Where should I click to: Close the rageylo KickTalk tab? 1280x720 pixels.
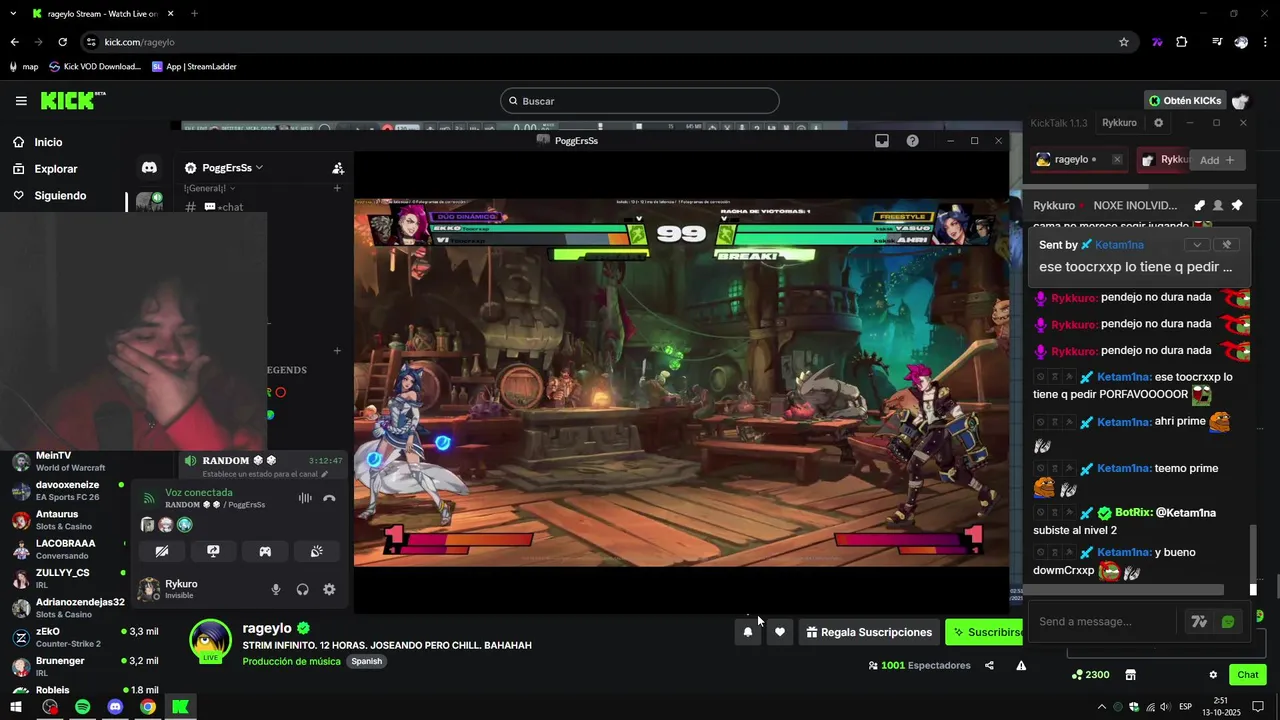point(1117,160)
